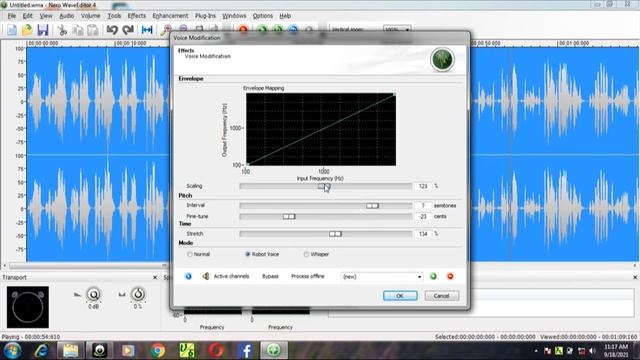Toggle the Bypass option
The height and width of the screenshot is (360, 640).
(270, 276)
